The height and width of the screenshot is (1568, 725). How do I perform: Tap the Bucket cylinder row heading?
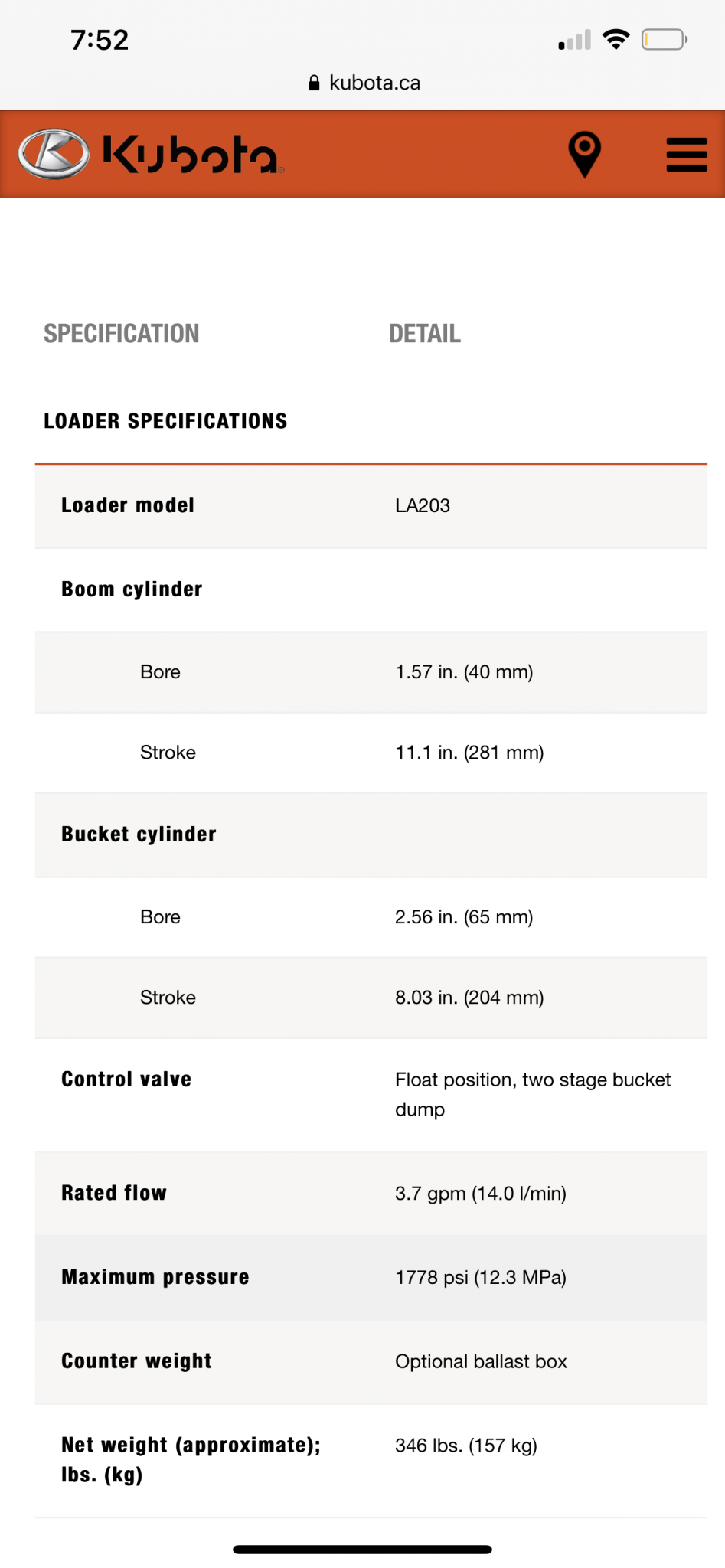pos(139,835)
